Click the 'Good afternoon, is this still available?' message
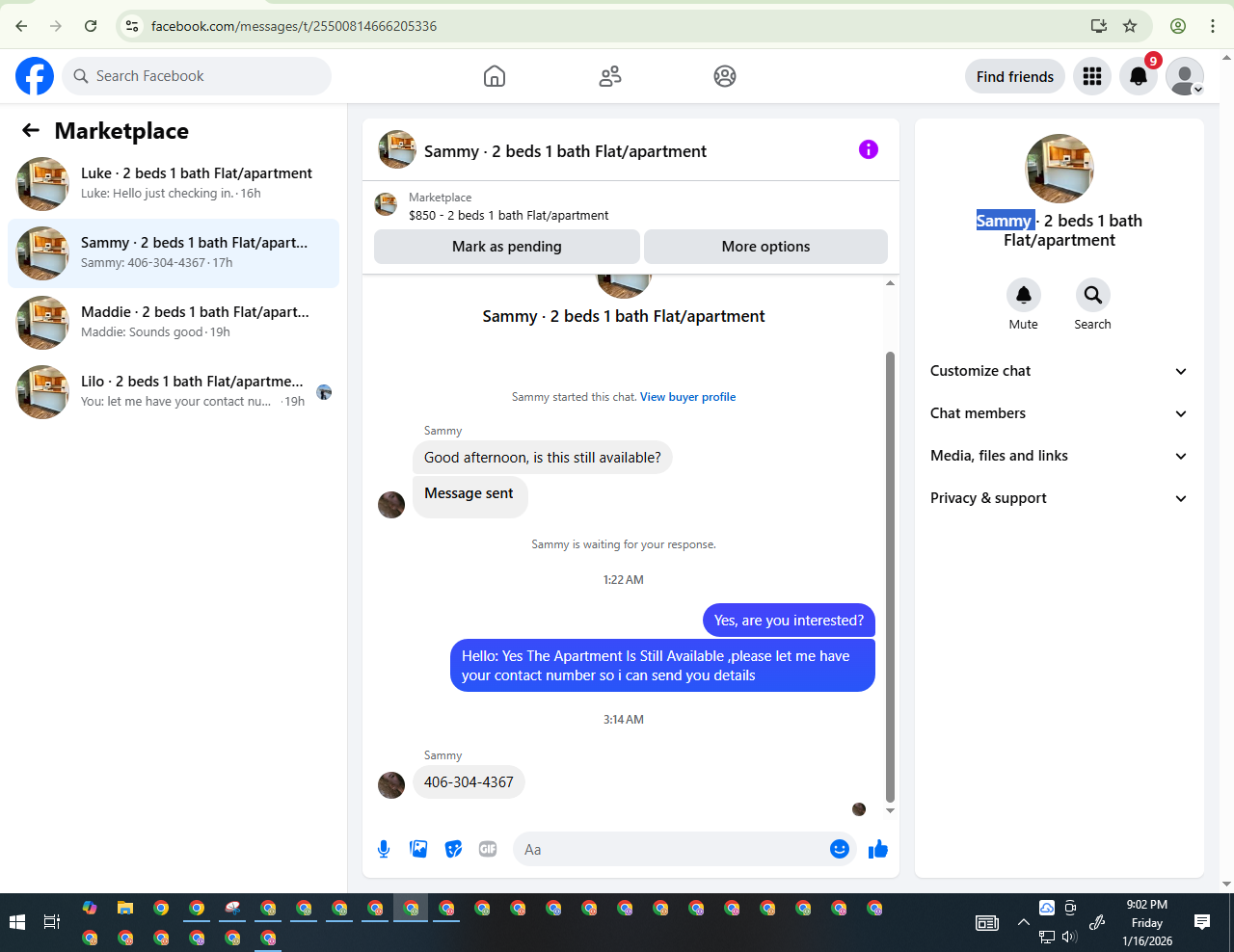The image size is (1234, 952). 543,458
